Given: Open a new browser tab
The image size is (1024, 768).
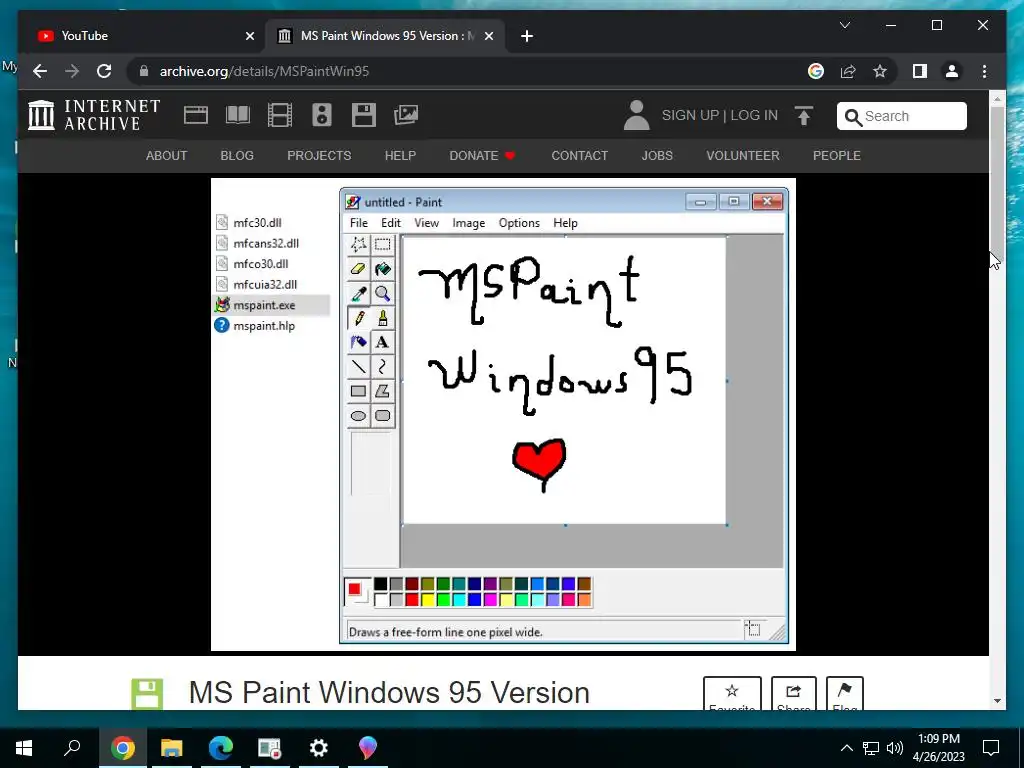Looking at the screenshot, I should pos(527,36).
